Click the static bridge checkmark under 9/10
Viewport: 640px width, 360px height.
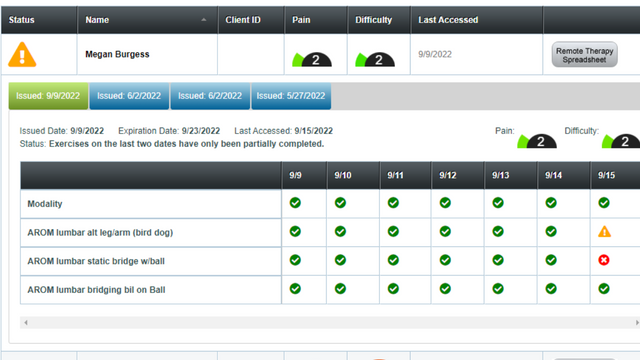point(340,260)
